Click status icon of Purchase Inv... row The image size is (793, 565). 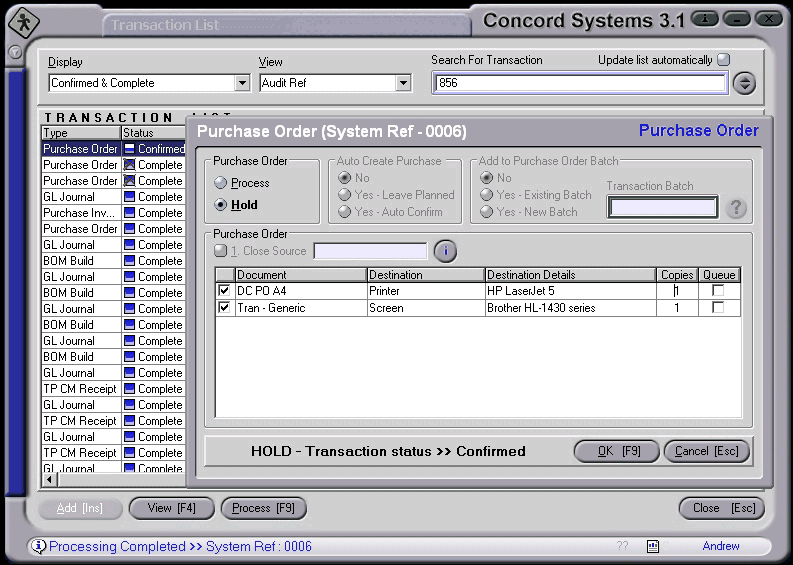[x=130, y=213]
